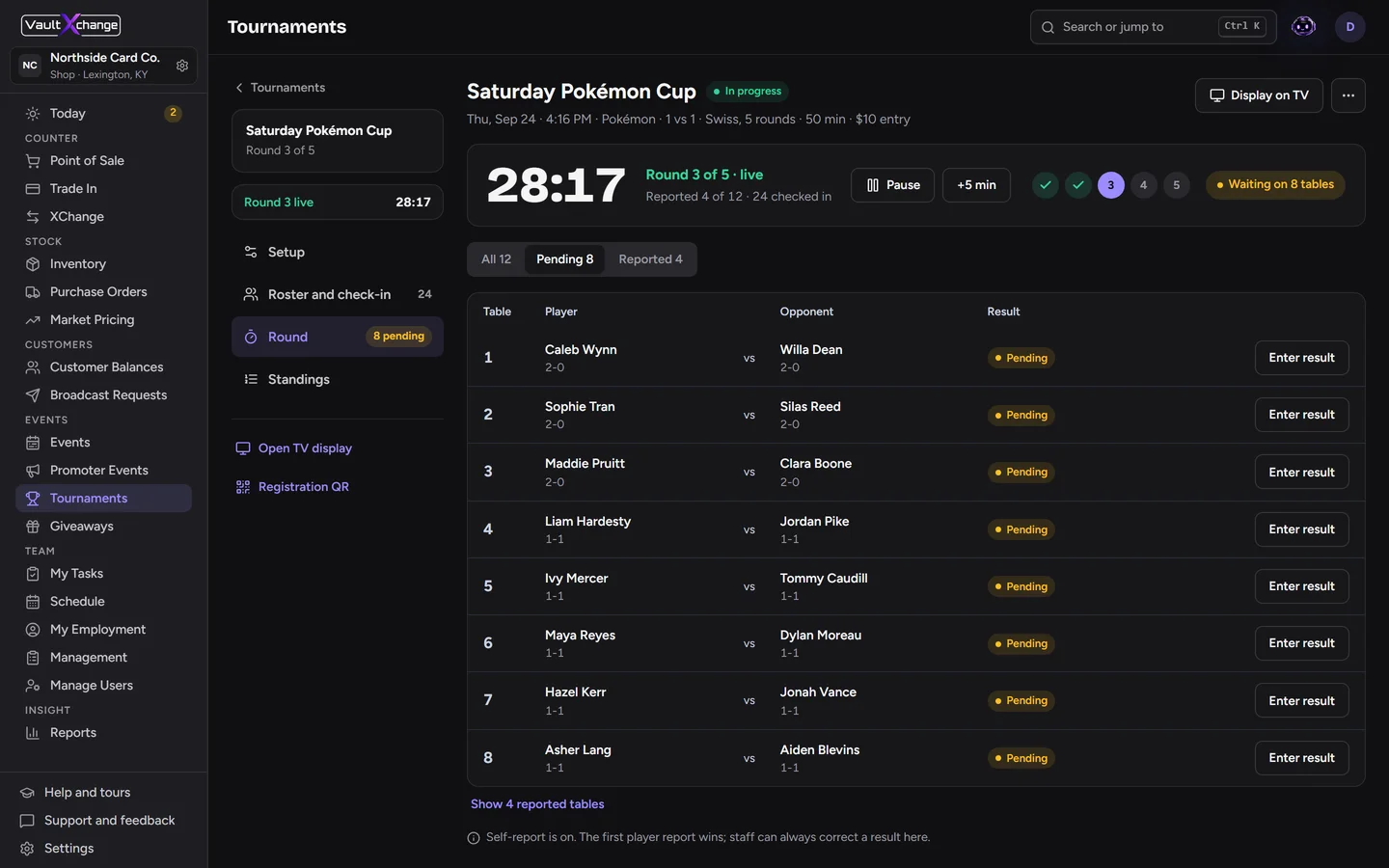Click the XChange arrows icon
Image resolution: width=1389 pixels, height=868 pixels.
pyautogui.click(x=33, y=216)
